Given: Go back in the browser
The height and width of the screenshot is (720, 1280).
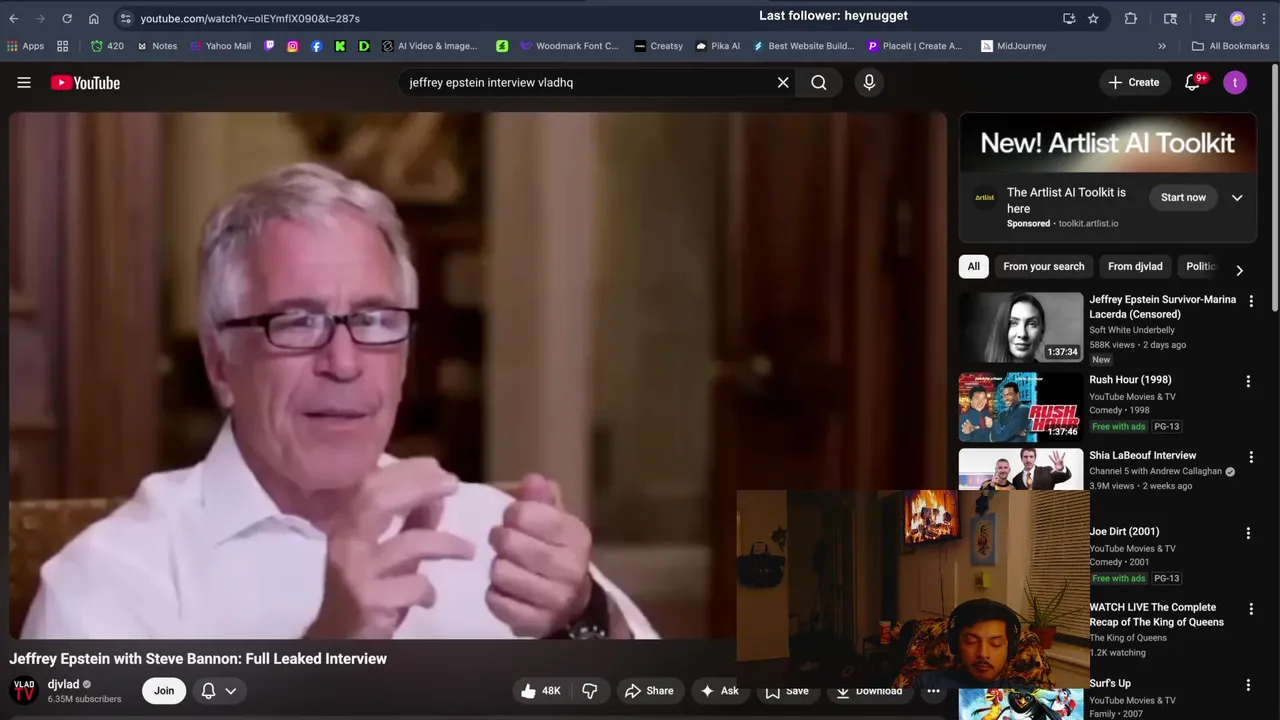Looking at the screenshot, I should click(x=14, y=18).
